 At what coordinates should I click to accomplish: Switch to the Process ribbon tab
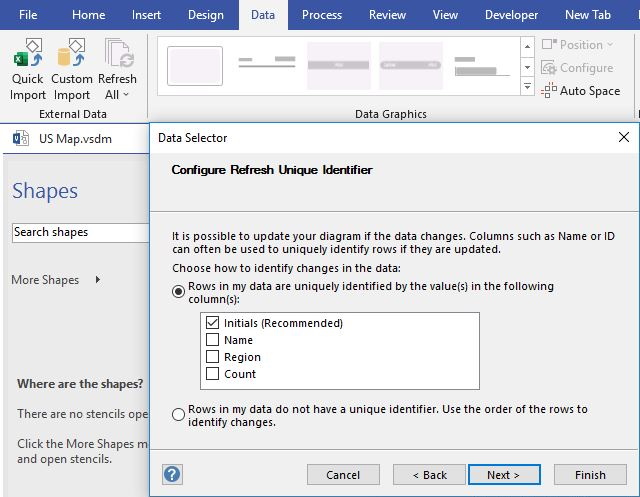pos(321,15)
